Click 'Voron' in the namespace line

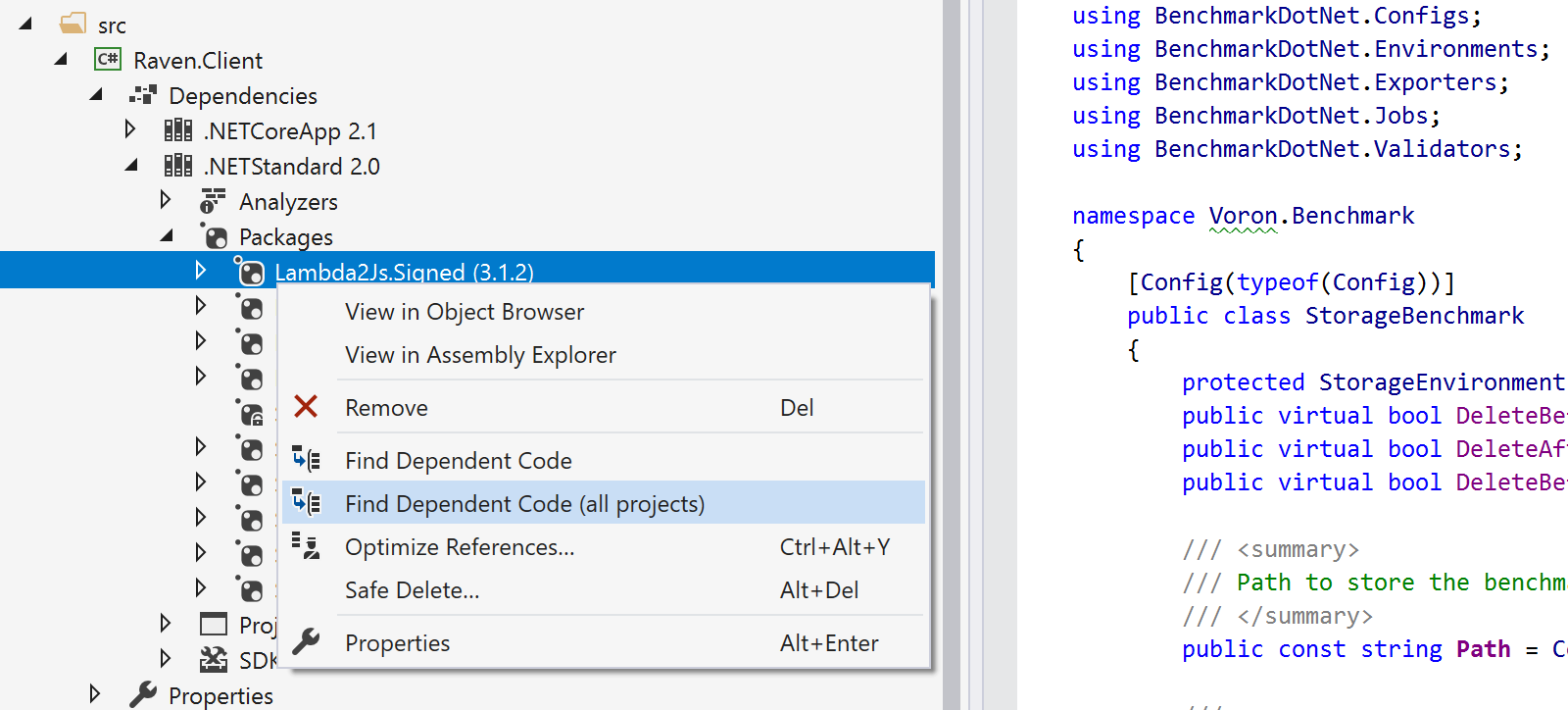1243,216
